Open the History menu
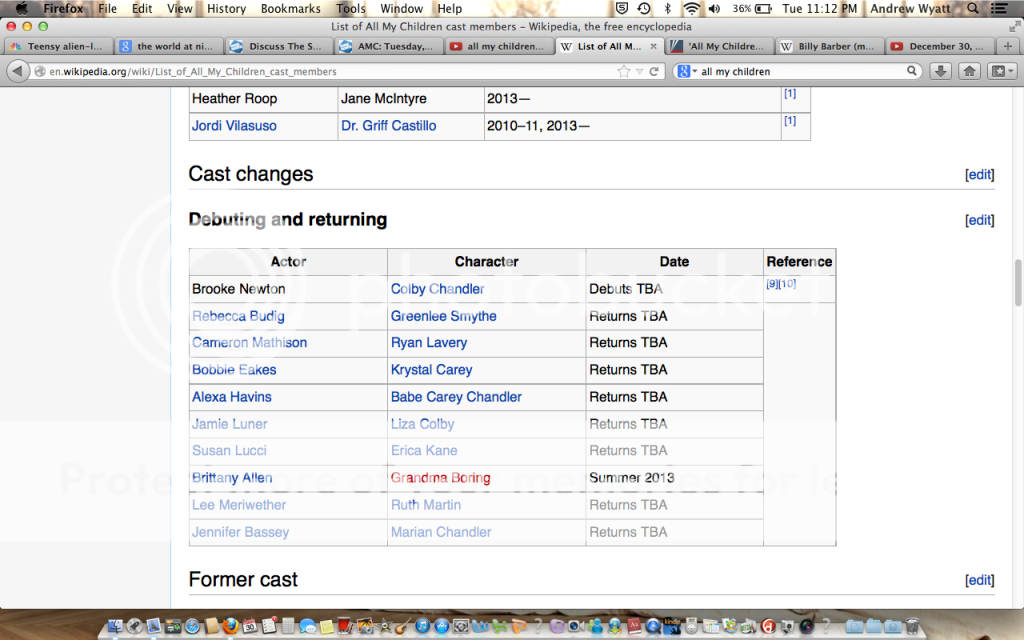This screenshot has height=640, width=1024. 226,8
